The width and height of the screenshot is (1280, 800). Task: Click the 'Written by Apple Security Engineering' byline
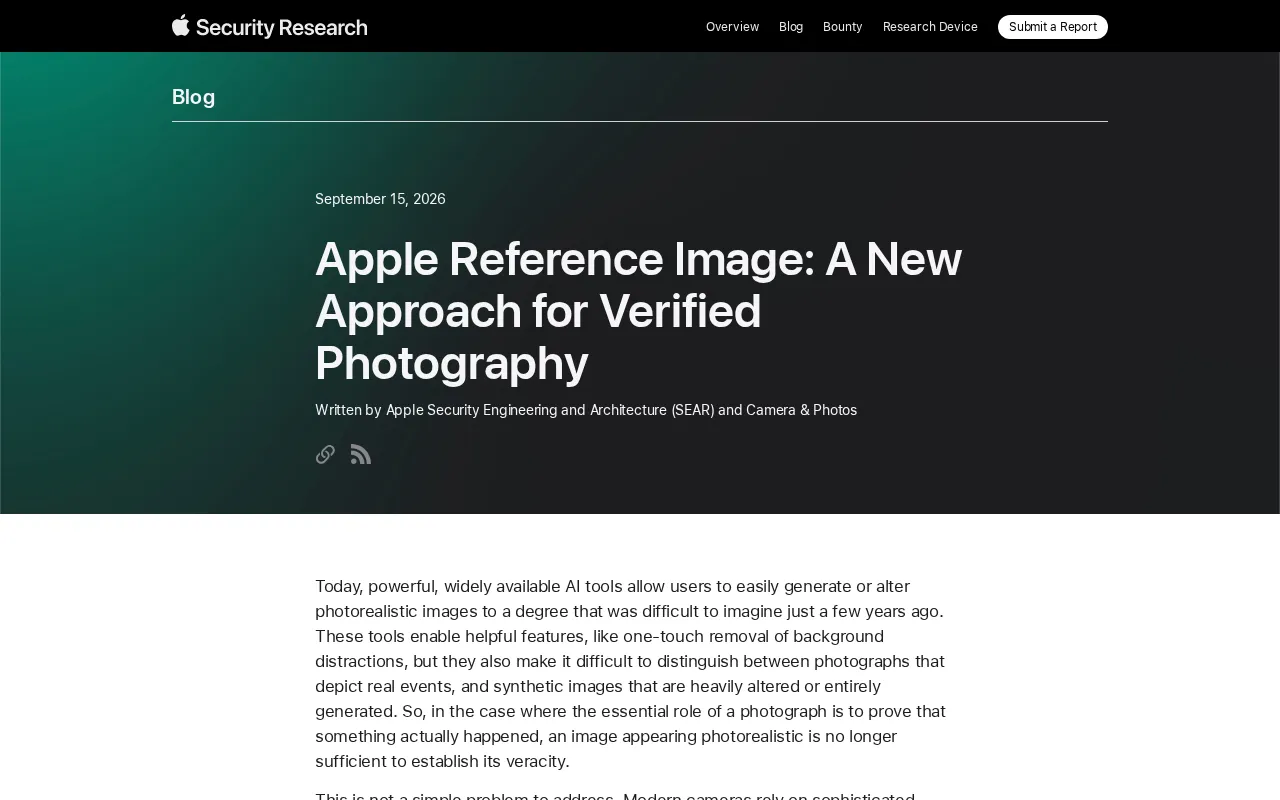pos(586,410)
